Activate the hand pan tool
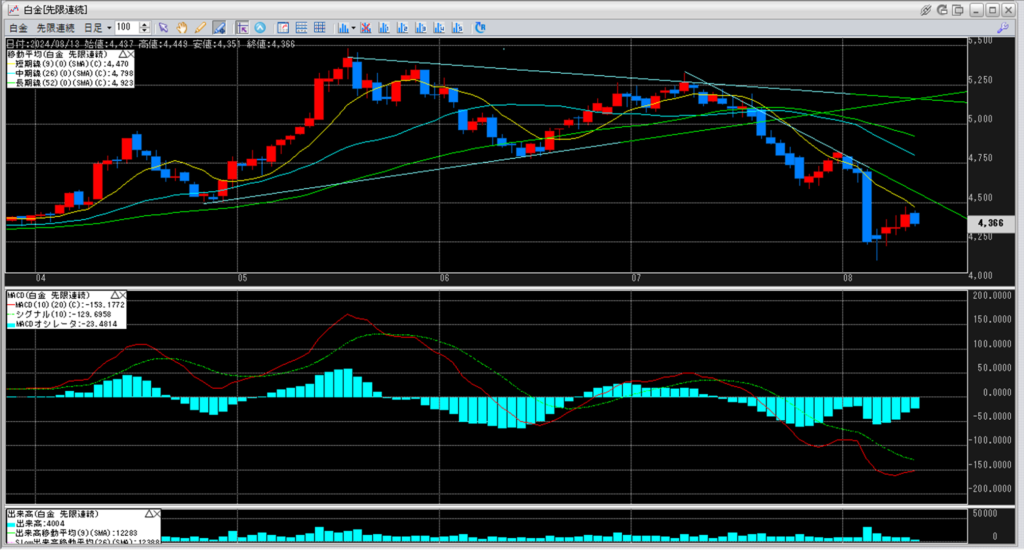 tap(182, 27)
